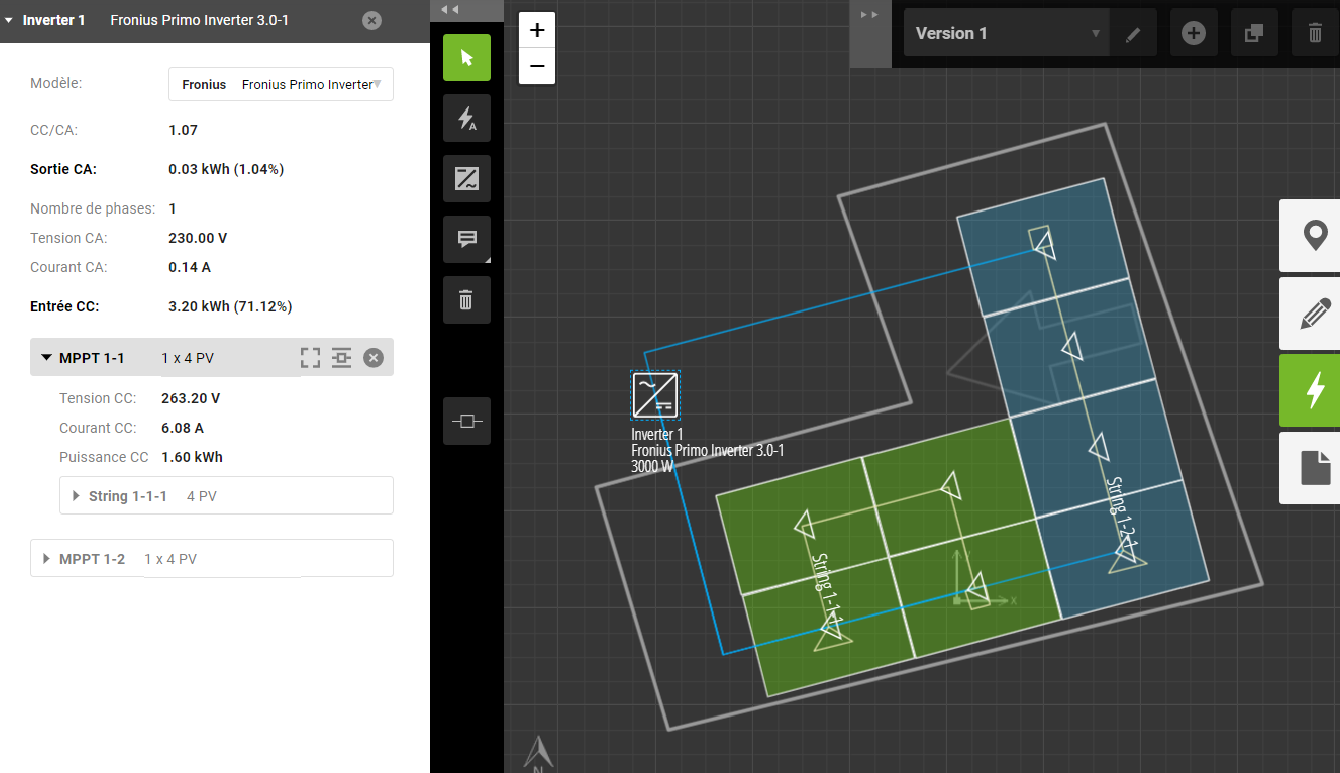Click the Entrée CC value 3.20 kWh
Image resolution: width=1340 pixels, height=773 pixels.
[x=230, y=306]
